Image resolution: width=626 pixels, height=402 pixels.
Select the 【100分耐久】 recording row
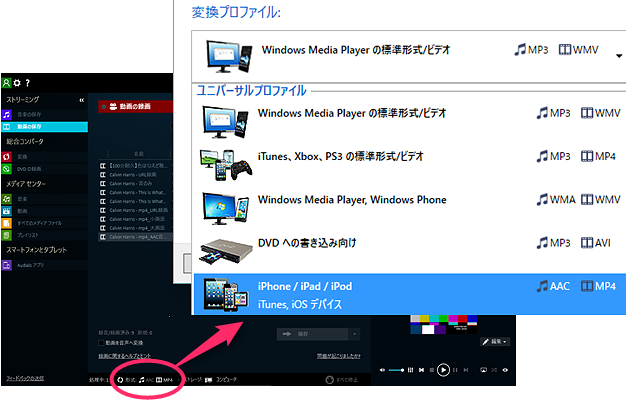pyautogui.click(x=135, y=165)
